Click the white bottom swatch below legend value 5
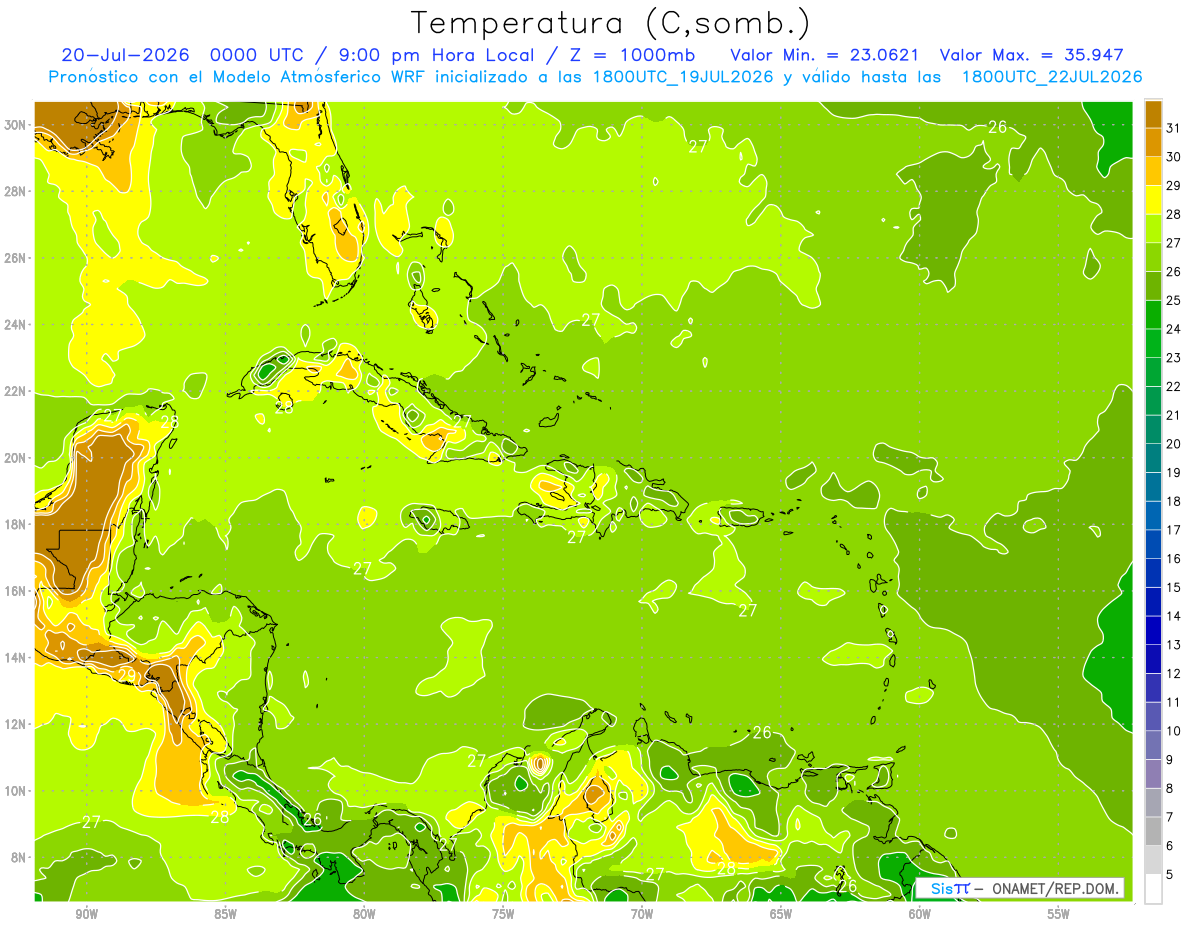 (x=1153, y=889)
